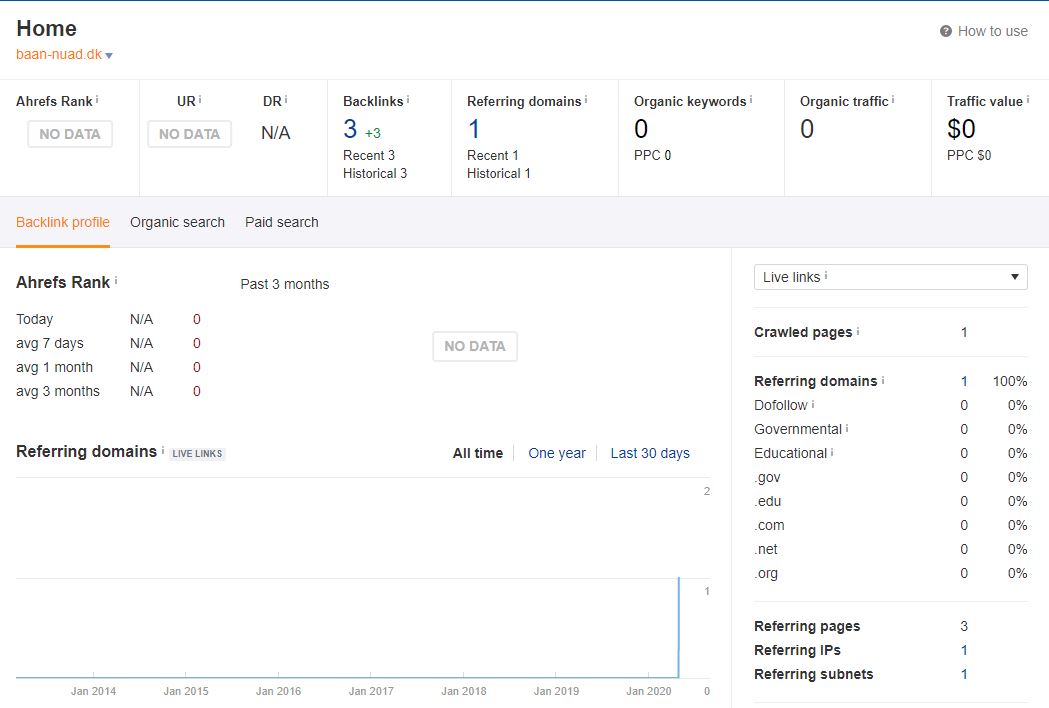Viewport: 1049px width, 708px height.
Task: Click the info icon beside Backlinks
Action: [408, 100]
